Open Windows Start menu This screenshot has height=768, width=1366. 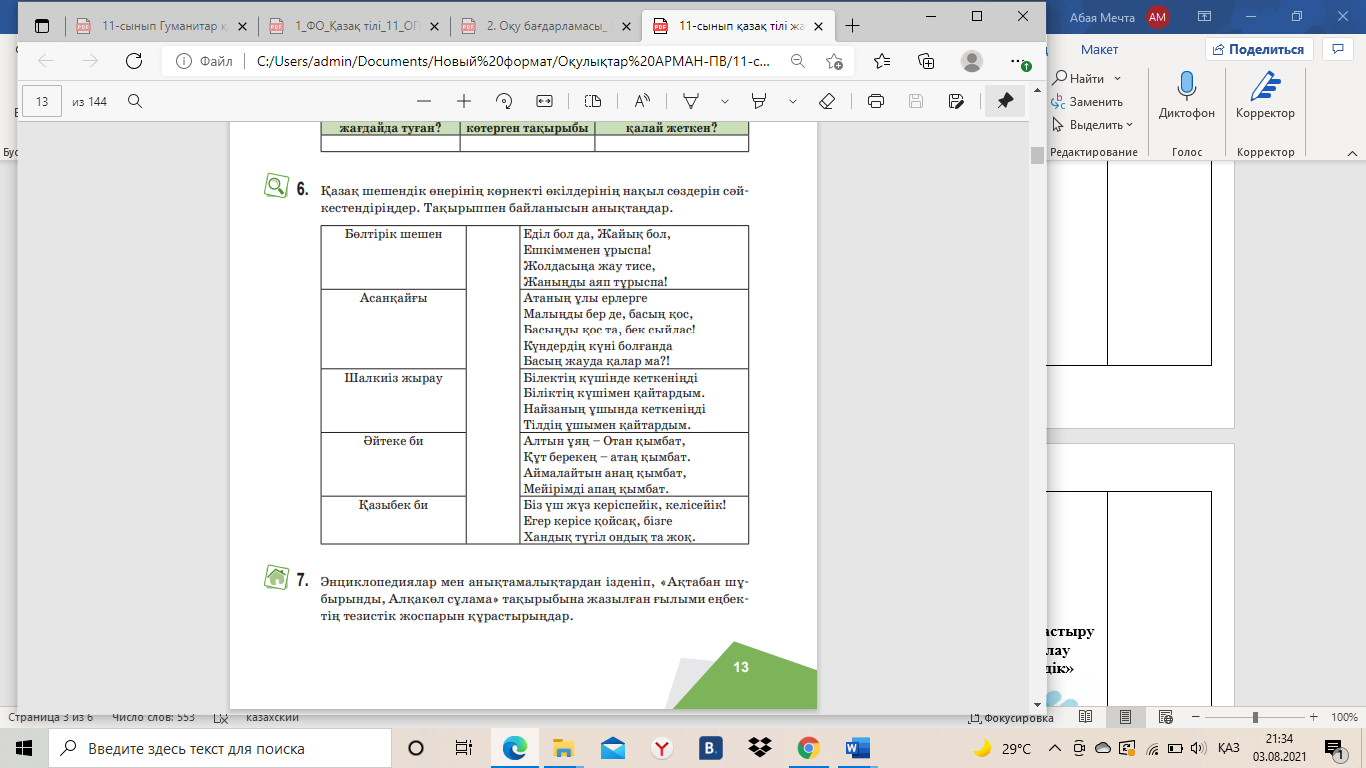pyautogui.click(x=23, y=748)
